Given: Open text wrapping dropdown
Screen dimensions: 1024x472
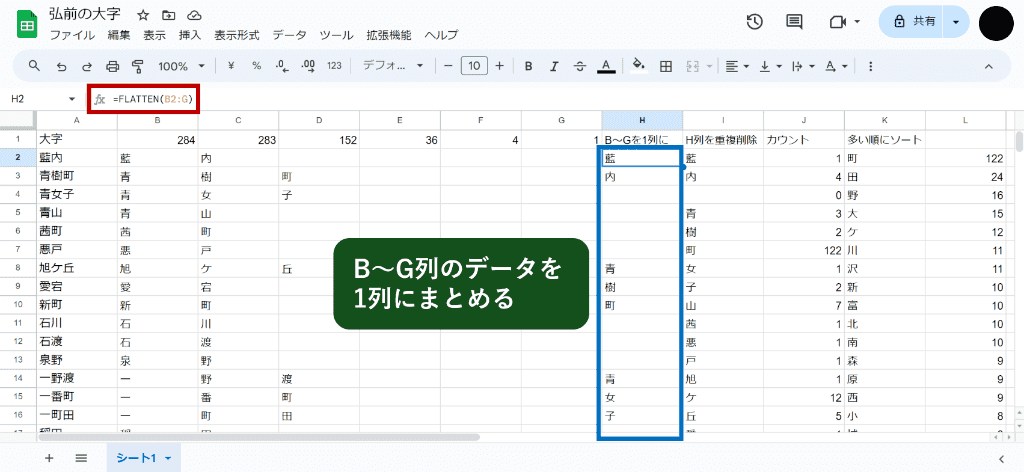Looking at the screenshot, I should 803,66.
